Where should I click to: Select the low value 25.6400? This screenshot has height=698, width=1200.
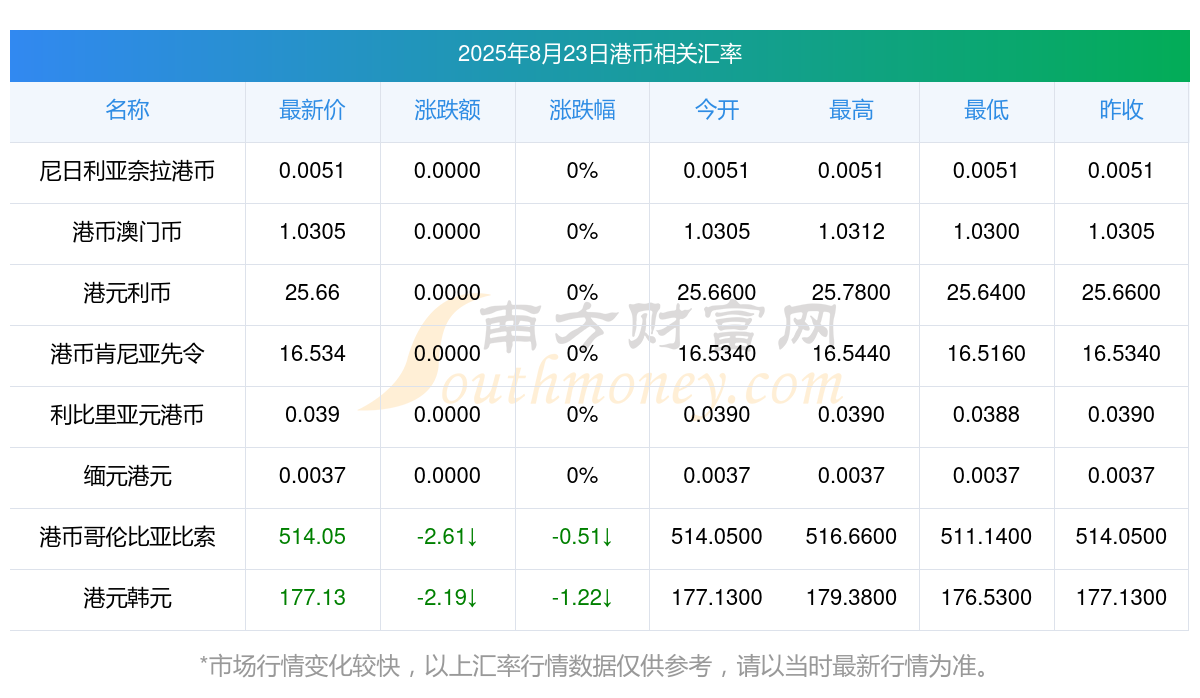[x=986, y=293]
